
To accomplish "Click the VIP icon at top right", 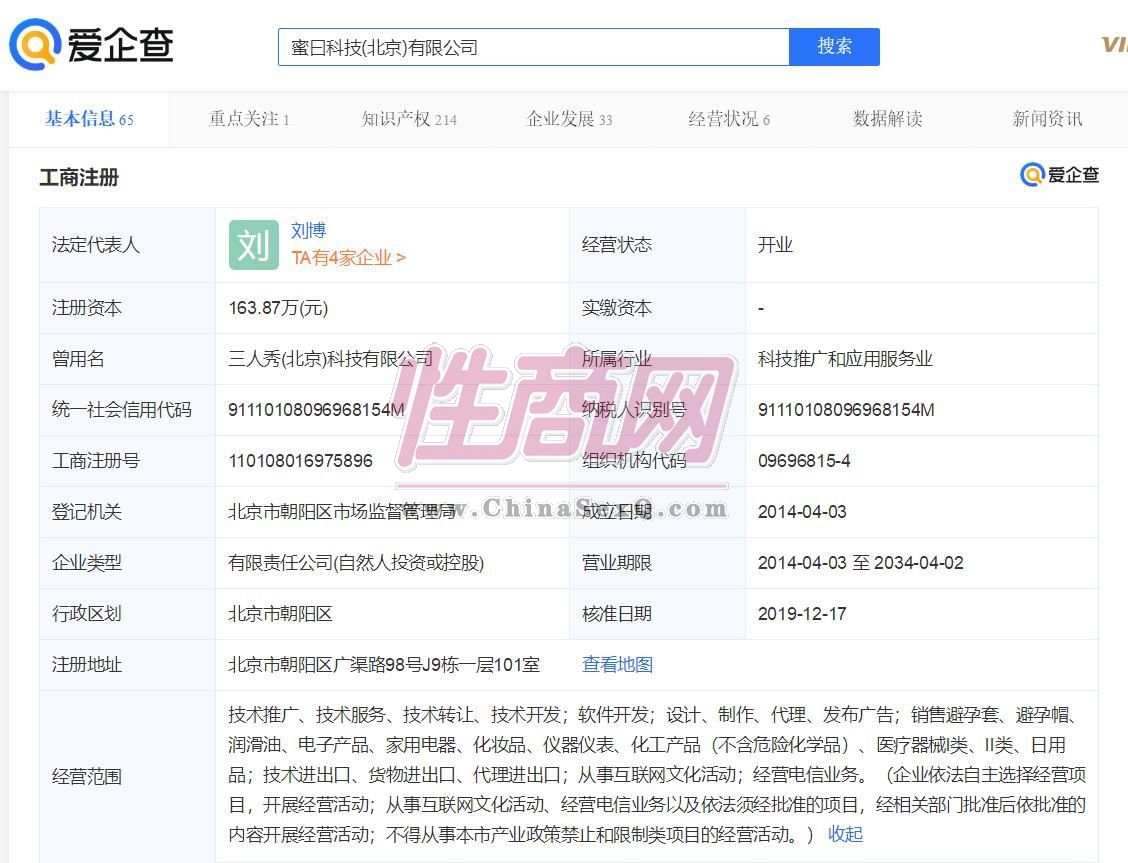I will (x=1114, y=45).
